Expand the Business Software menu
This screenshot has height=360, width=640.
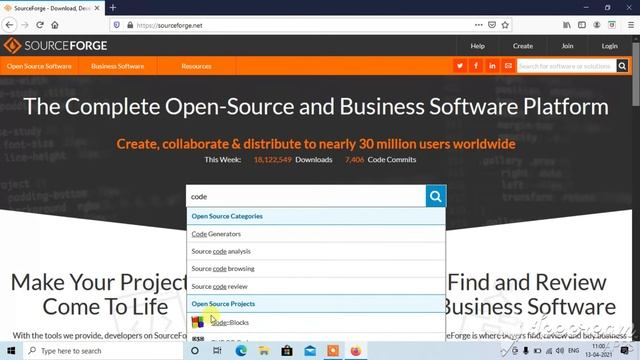tap(118, 66)
